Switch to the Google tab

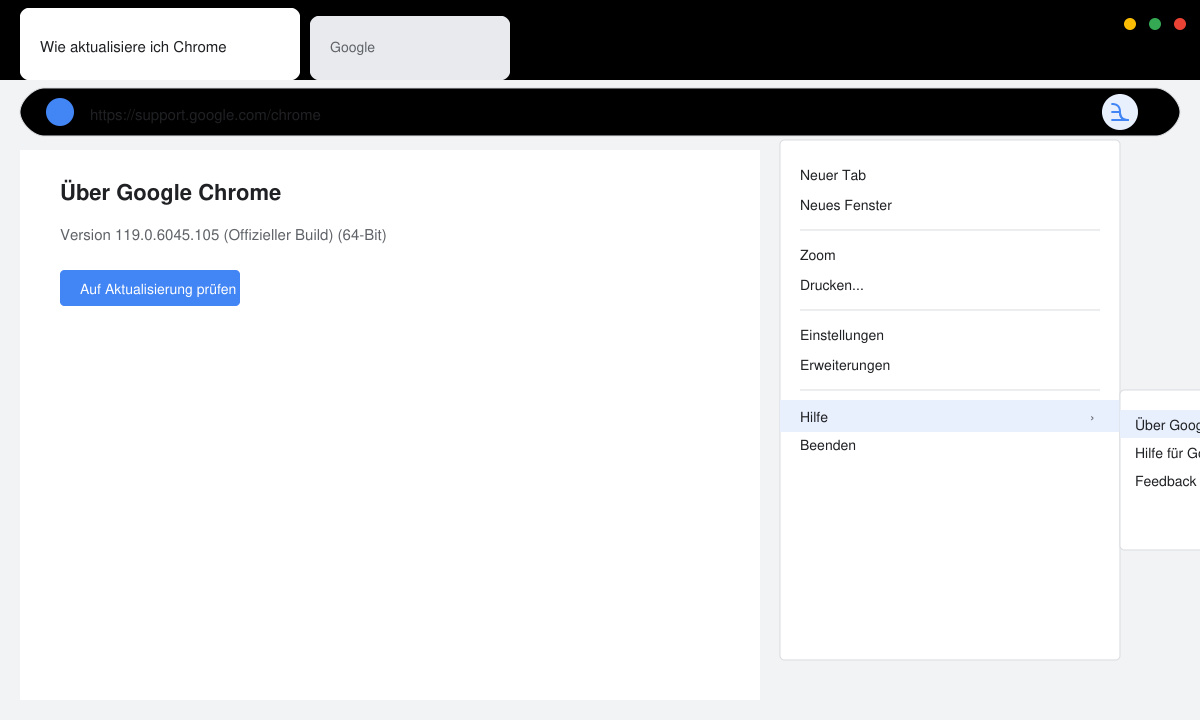tap(410, 47)
